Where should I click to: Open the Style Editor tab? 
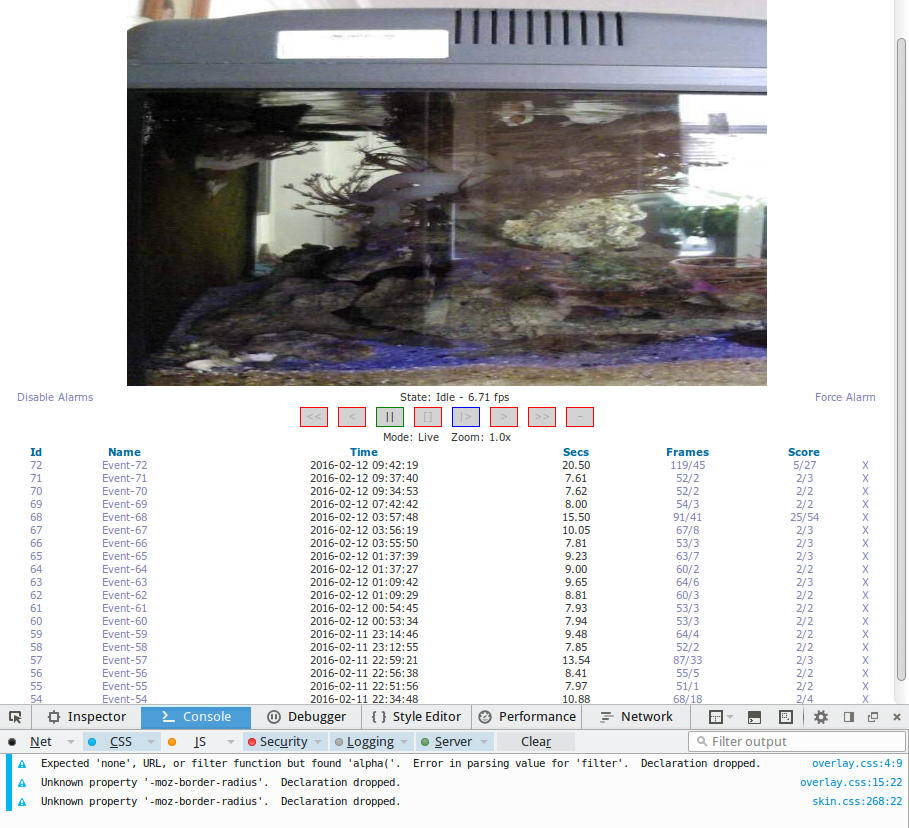(x=417, y=717)
